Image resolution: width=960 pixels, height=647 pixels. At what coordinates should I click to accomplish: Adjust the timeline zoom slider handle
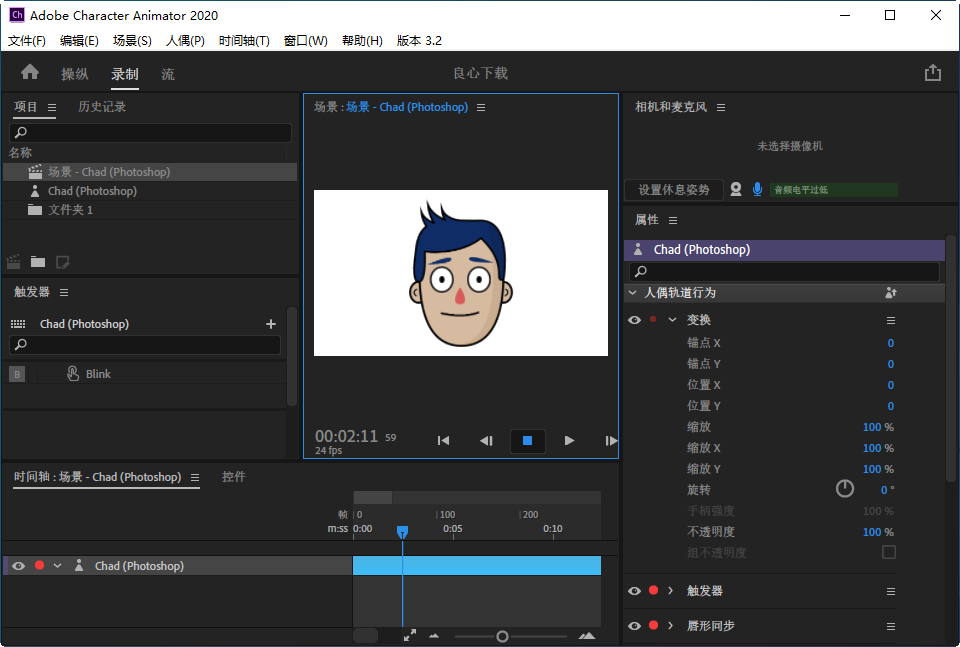pyautogui.click(x=502, y=635)
